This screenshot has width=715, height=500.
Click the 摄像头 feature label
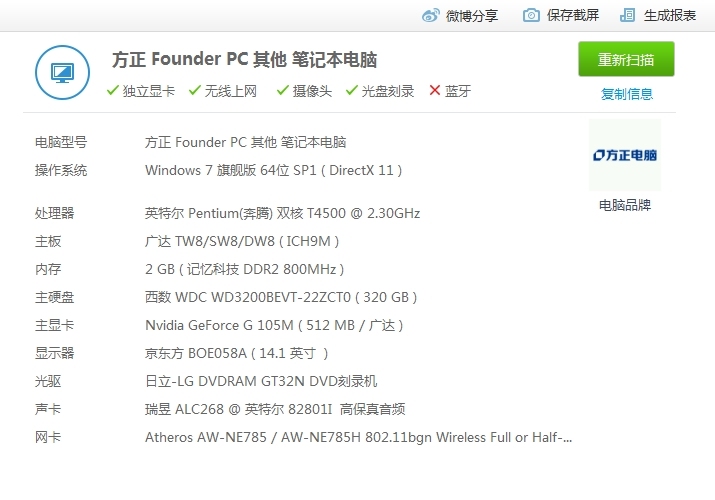[312, 91]
